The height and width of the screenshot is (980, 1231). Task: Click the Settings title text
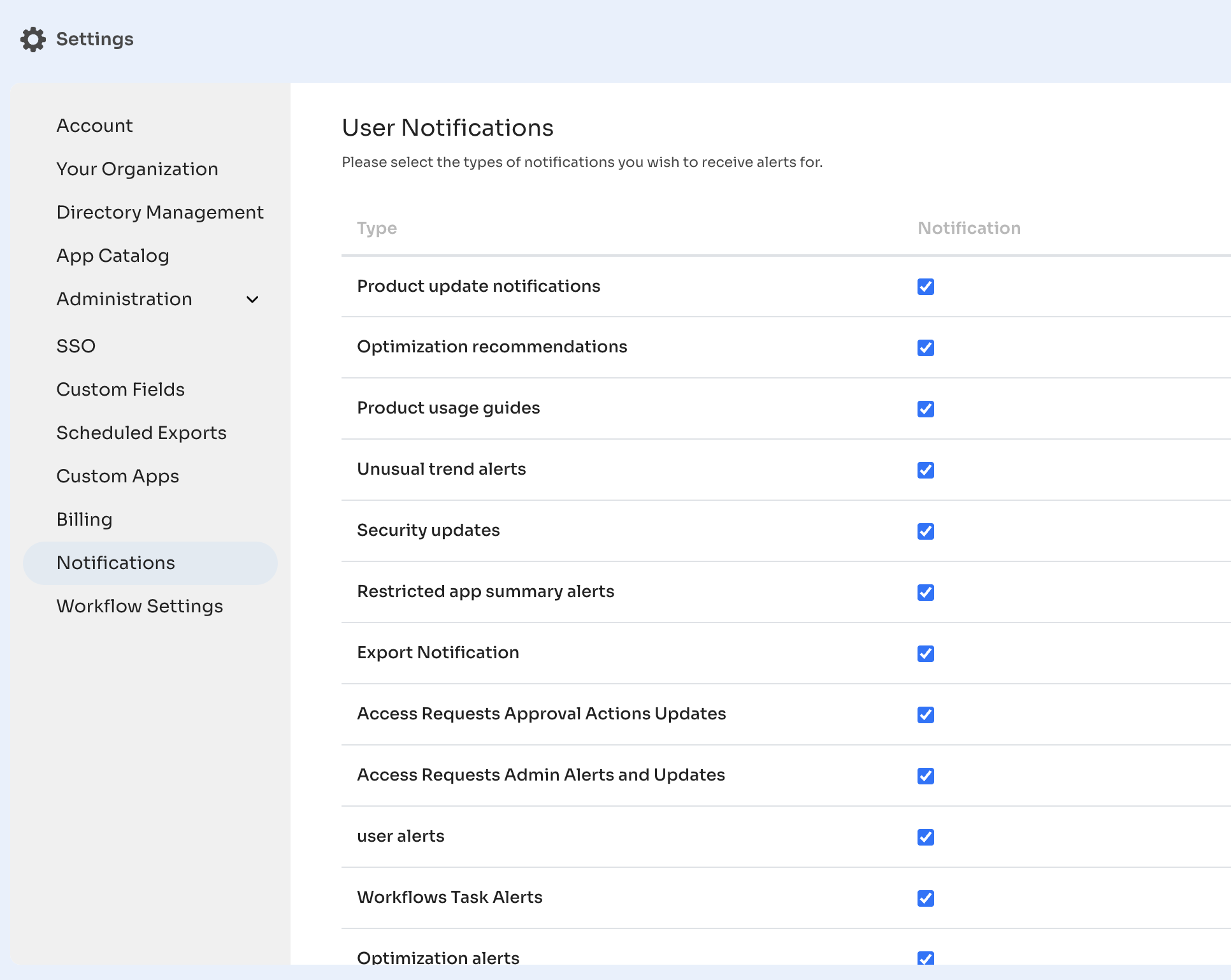click(95, 40)
